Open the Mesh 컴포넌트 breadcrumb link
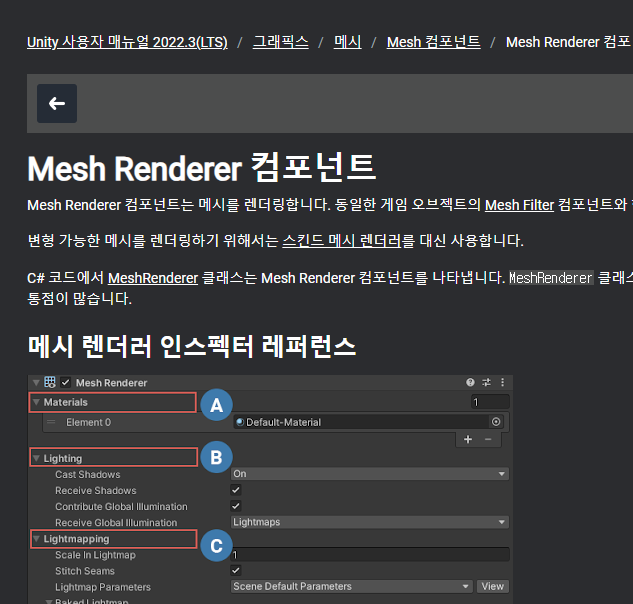The height and width of the screenshot is (604, 633). tap(434, 42)
